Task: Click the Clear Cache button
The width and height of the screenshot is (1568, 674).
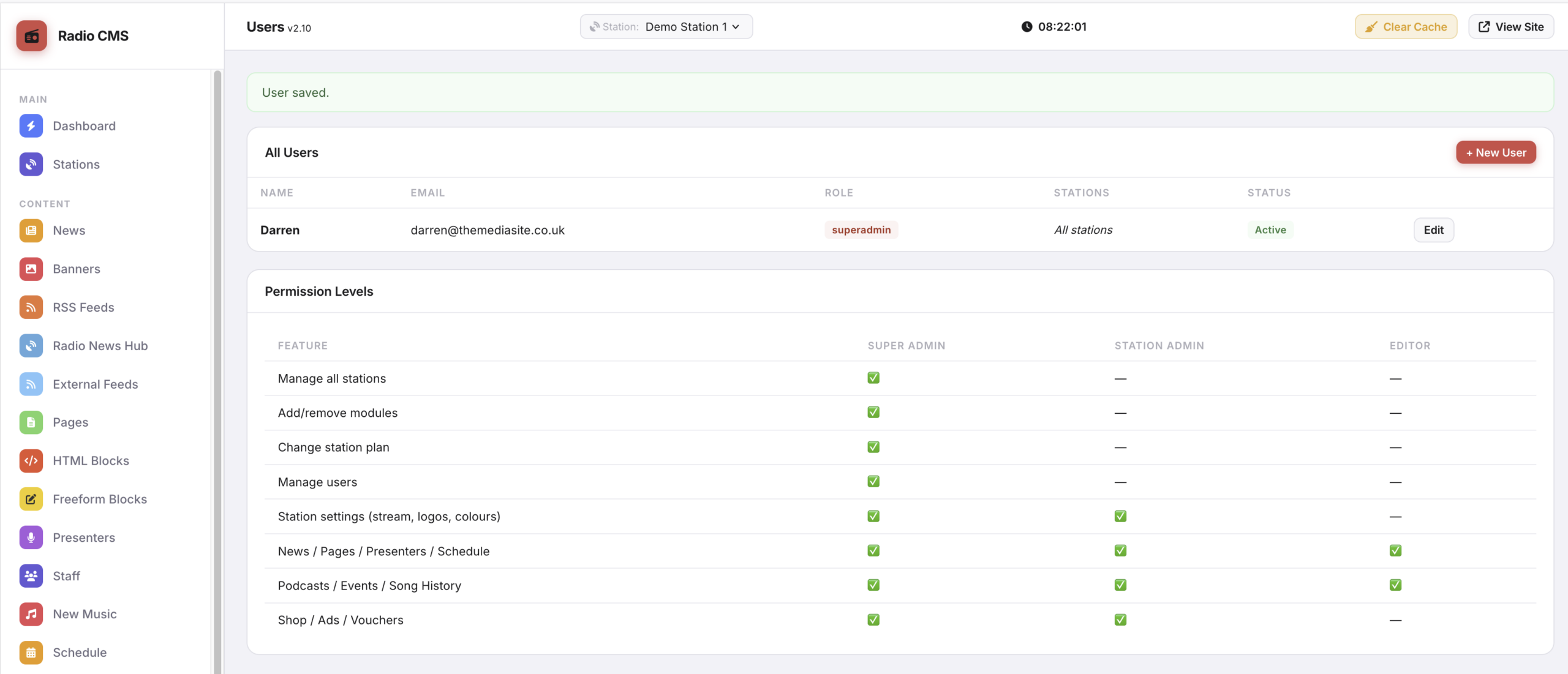Action: 1406,26
